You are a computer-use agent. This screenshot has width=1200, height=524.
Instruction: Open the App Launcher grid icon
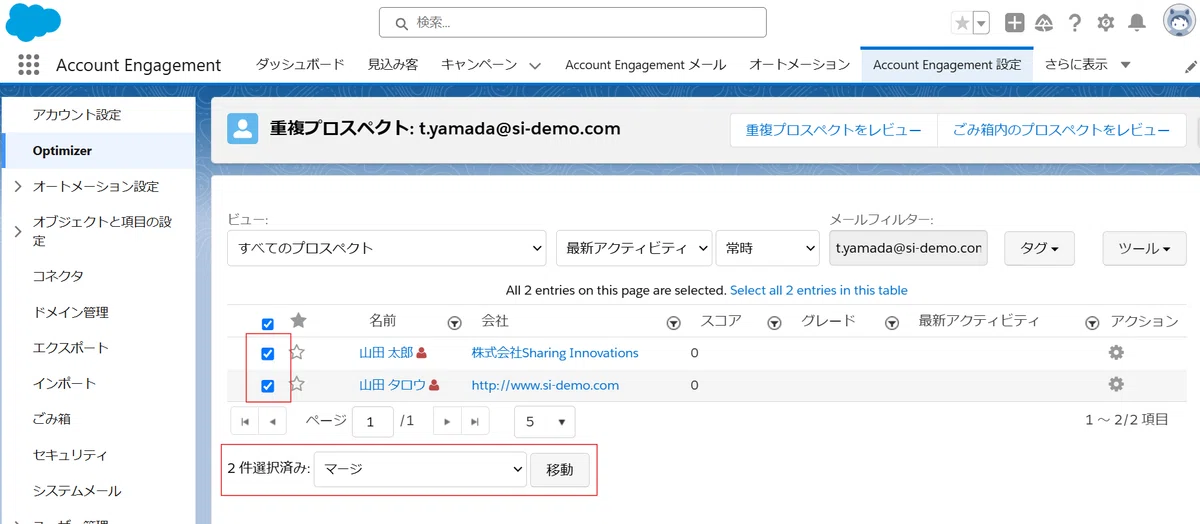[28, 64]
